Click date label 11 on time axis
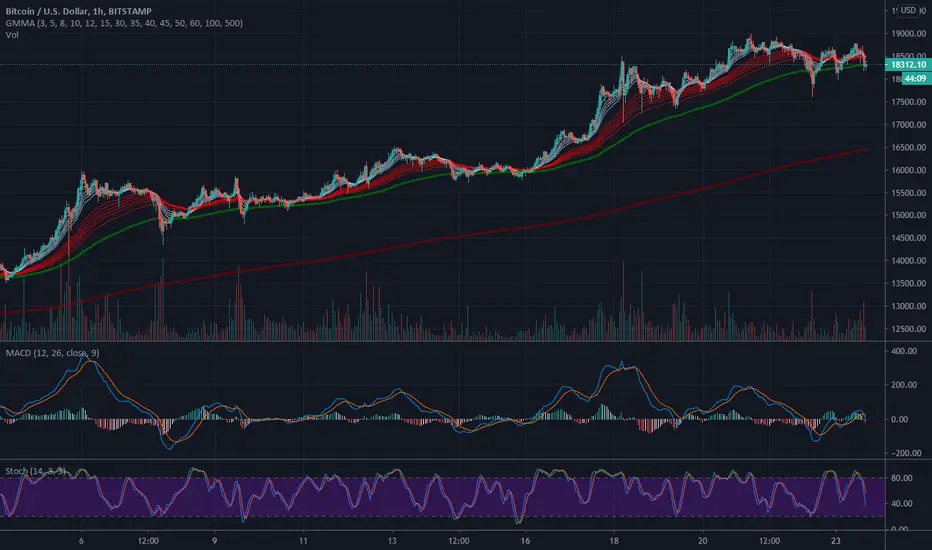The image size is (932, 550). [303, 541]
